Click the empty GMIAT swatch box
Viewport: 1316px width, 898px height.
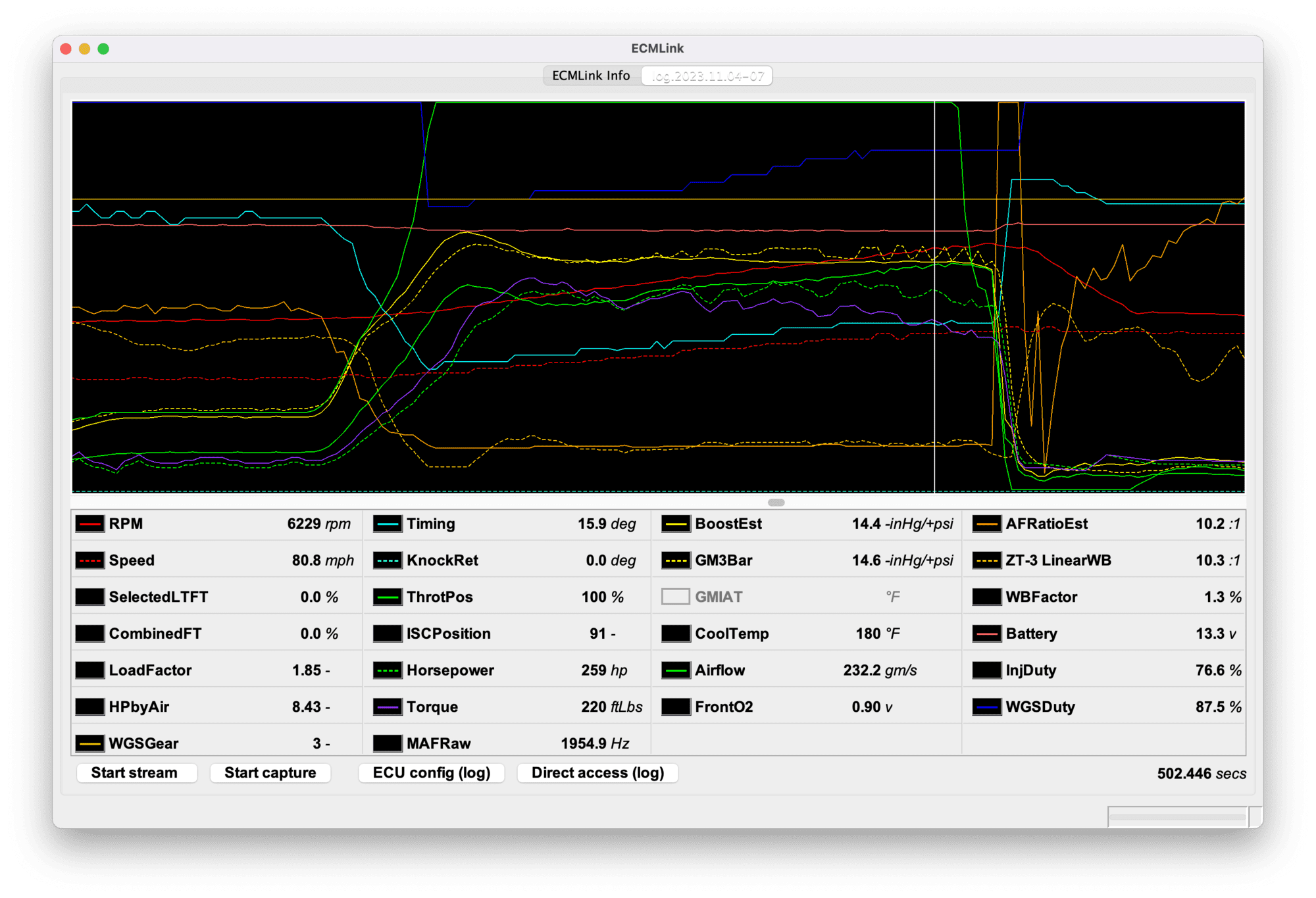pyautogui.click(x=676, y=597)
